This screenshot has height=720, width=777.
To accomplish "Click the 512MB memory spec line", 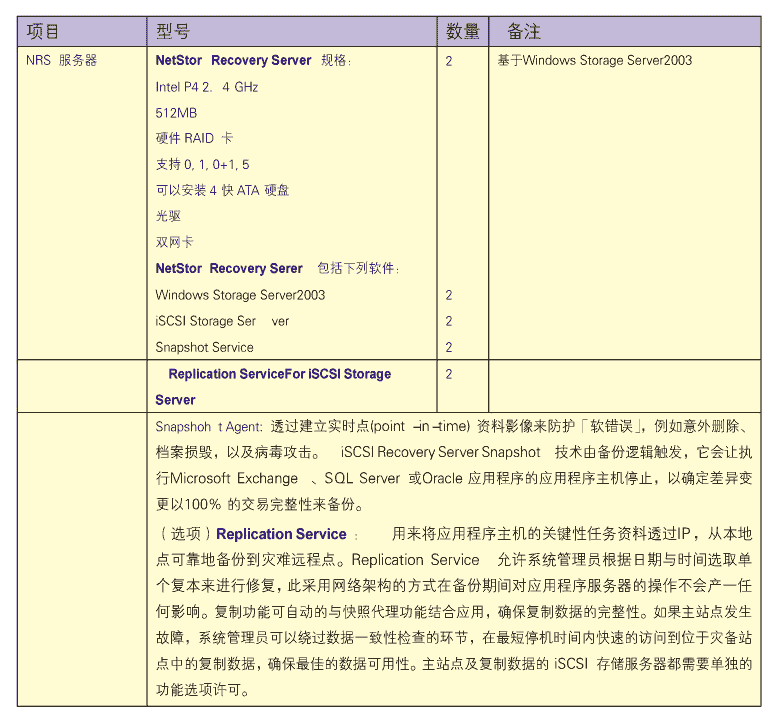I will pos(176,113).
